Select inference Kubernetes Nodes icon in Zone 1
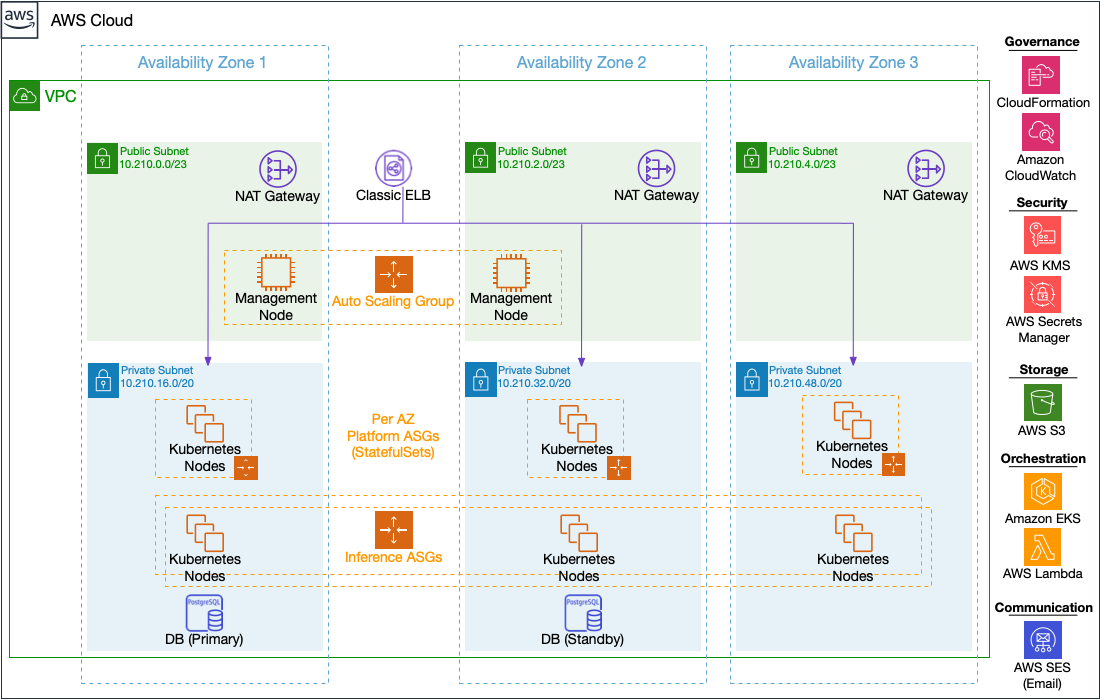 (x=205, y=533)
